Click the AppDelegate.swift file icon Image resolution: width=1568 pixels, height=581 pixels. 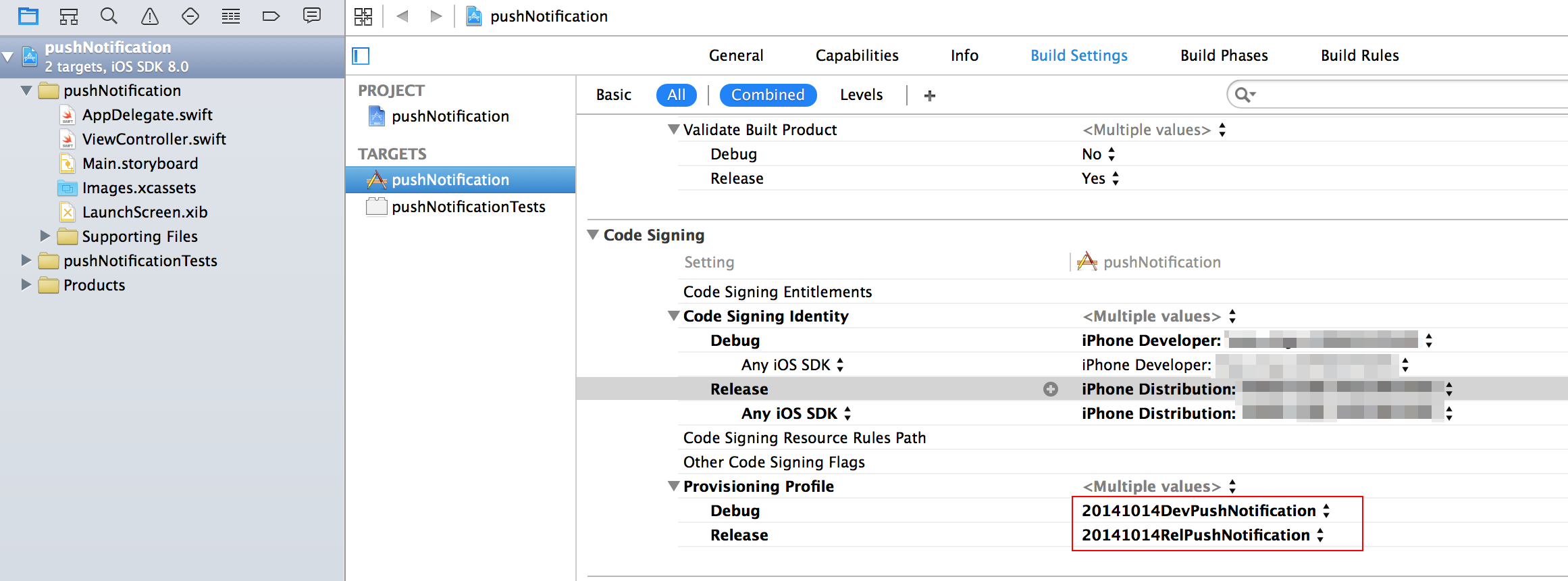tap(68, 116)
